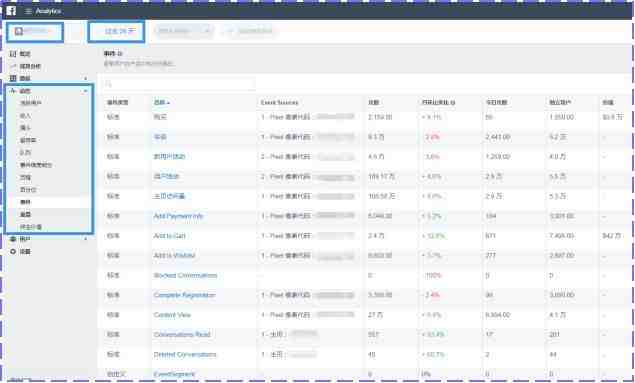Click the activity pulse icon in sidebar
Image resolution: width=635 pixels, height=383 pixels.
pos(13,91)
